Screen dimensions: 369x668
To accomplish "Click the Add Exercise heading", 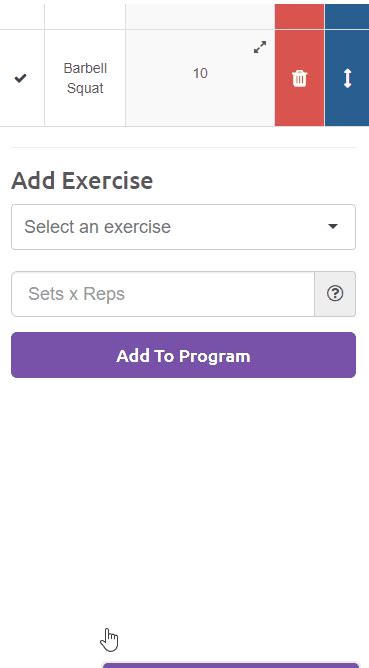I will pos(82,181).
